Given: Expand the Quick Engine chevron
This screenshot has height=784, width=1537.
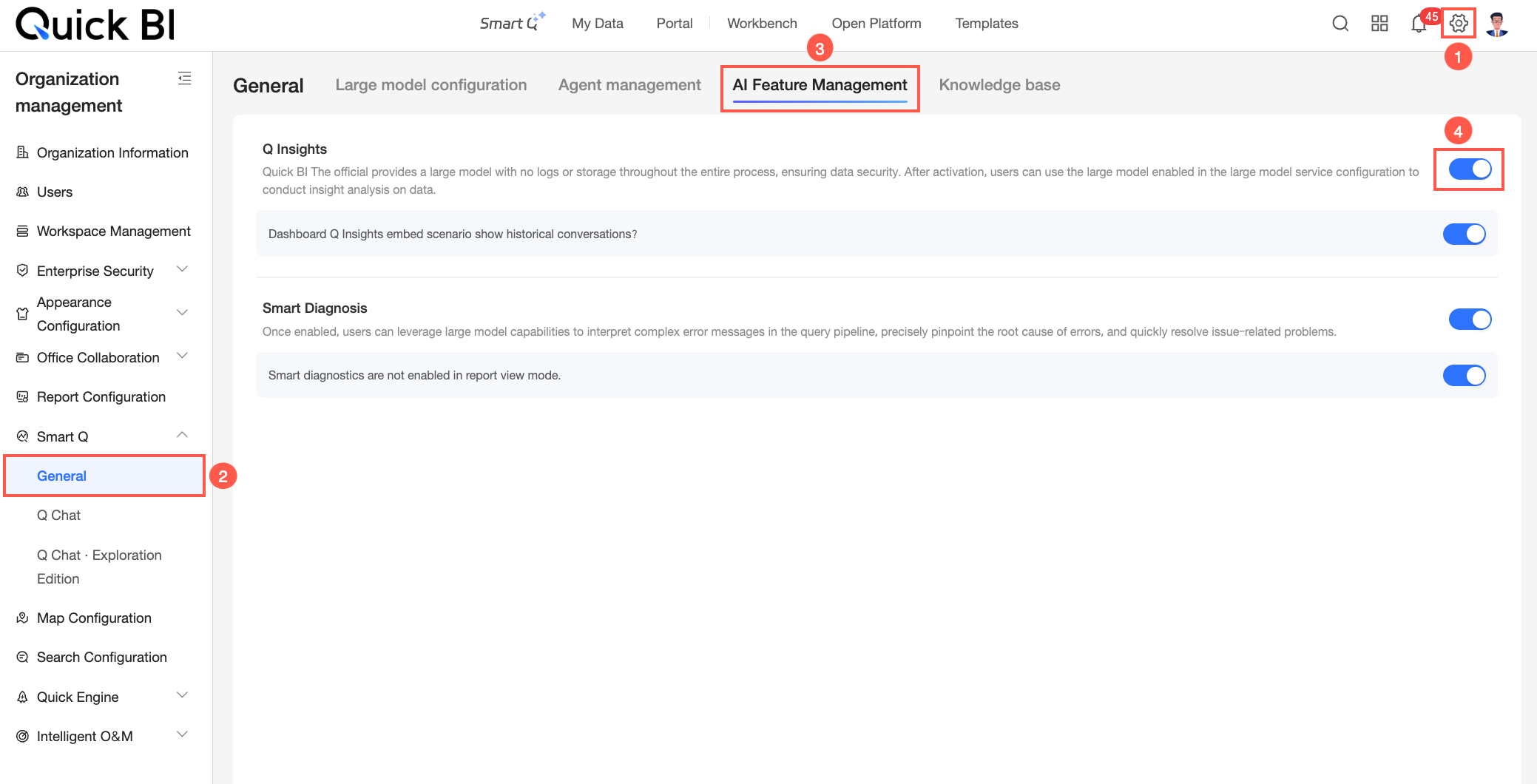Looking at the screenshot, I should [x=182, y=695].
